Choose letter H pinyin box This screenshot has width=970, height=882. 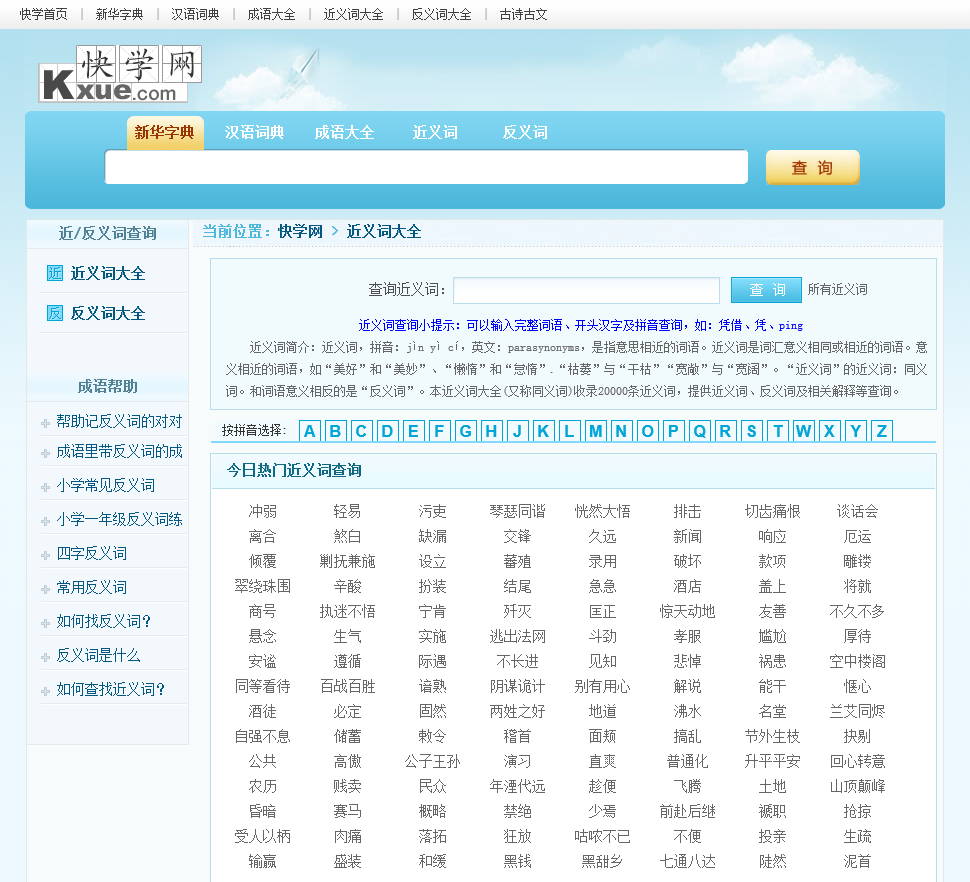(491, 431)
